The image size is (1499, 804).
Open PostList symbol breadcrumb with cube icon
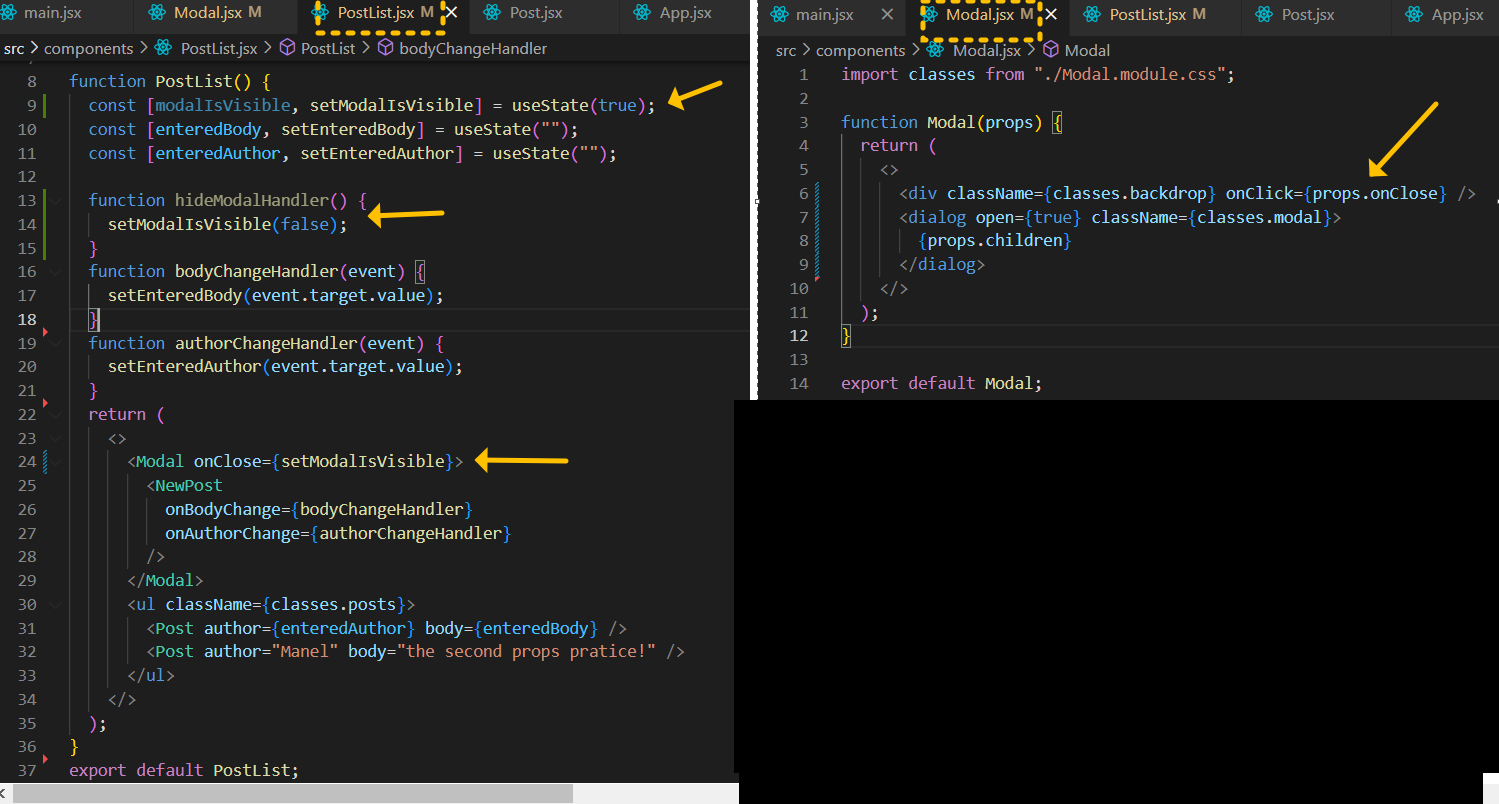pyautogui.click(x=317, y=48)
